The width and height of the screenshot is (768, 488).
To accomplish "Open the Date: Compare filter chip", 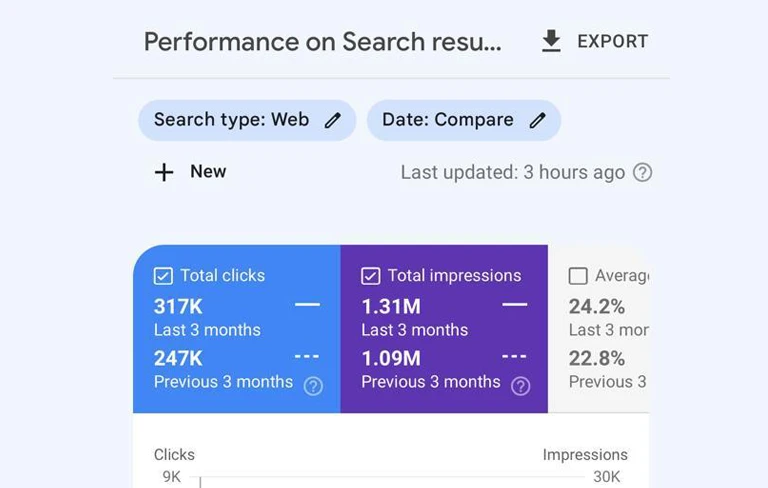I will (x=464, y=121).
